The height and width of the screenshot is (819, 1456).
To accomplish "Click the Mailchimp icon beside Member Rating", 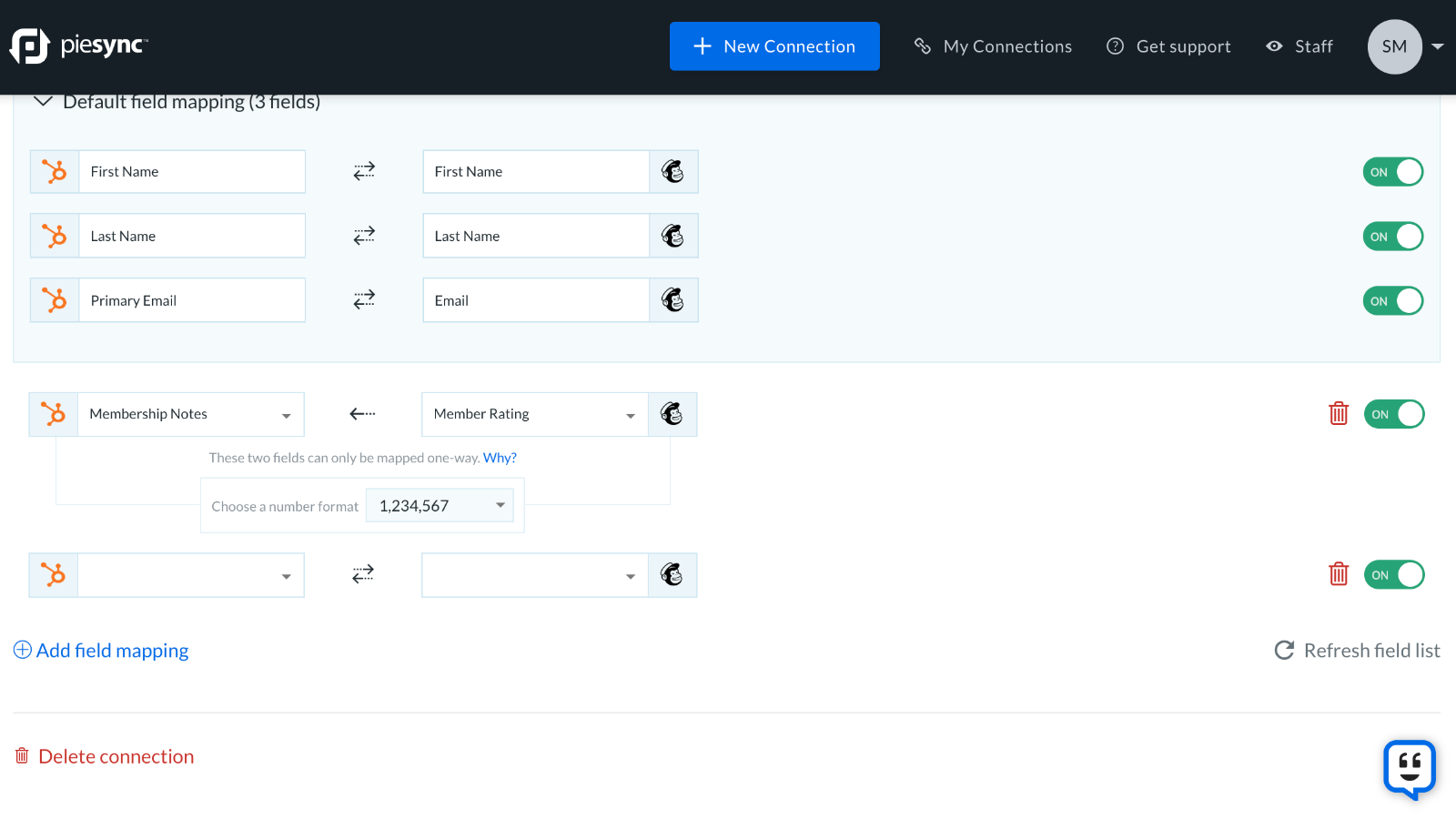I will (673, 414).
